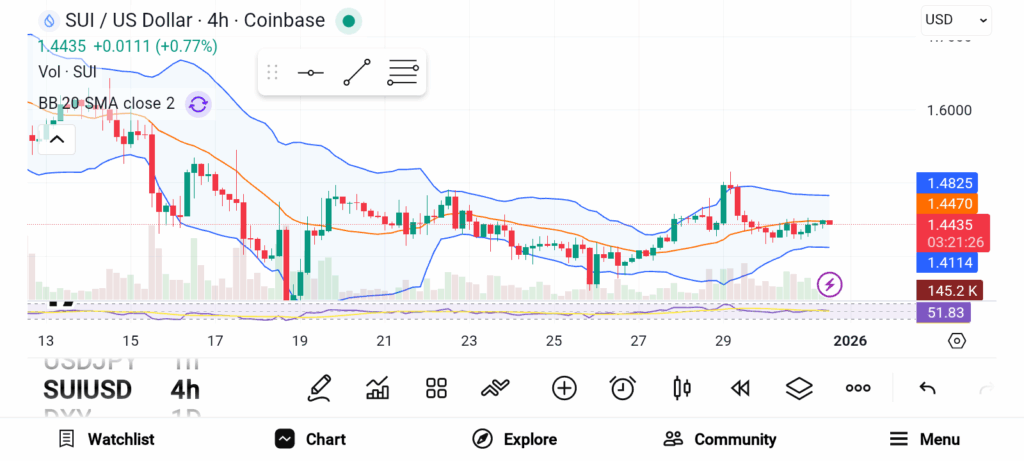Toggle the Bollinger Bands refresh icon
The image size is (1024, 461).
tap(198, 104)
